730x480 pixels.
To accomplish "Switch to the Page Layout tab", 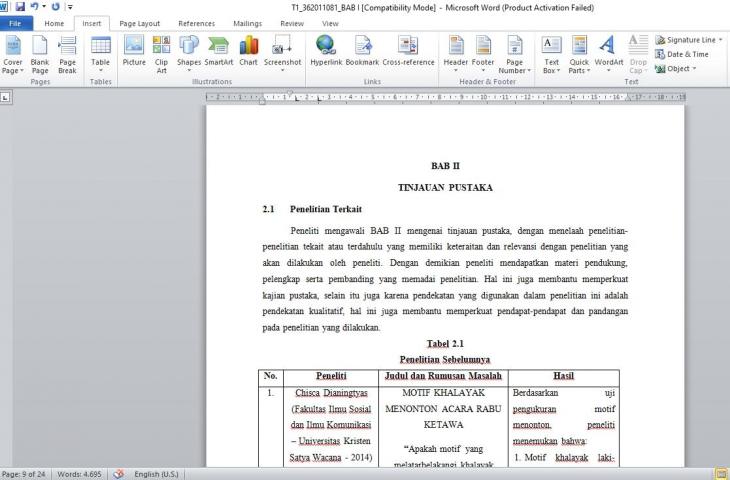I will (x=140, y=23).
